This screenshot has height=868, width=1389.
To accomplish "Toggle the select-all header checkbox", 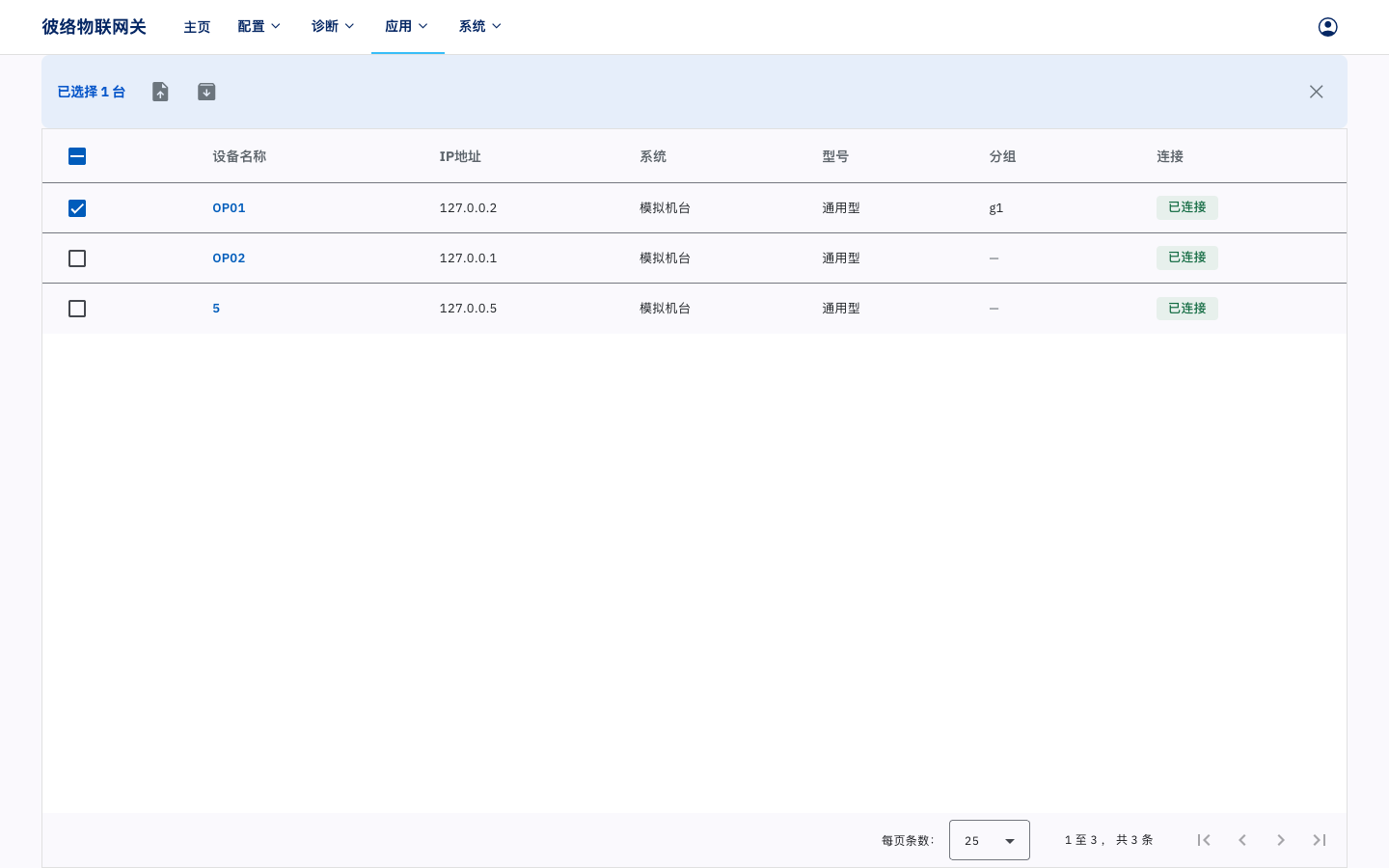I will pos(77,156).
